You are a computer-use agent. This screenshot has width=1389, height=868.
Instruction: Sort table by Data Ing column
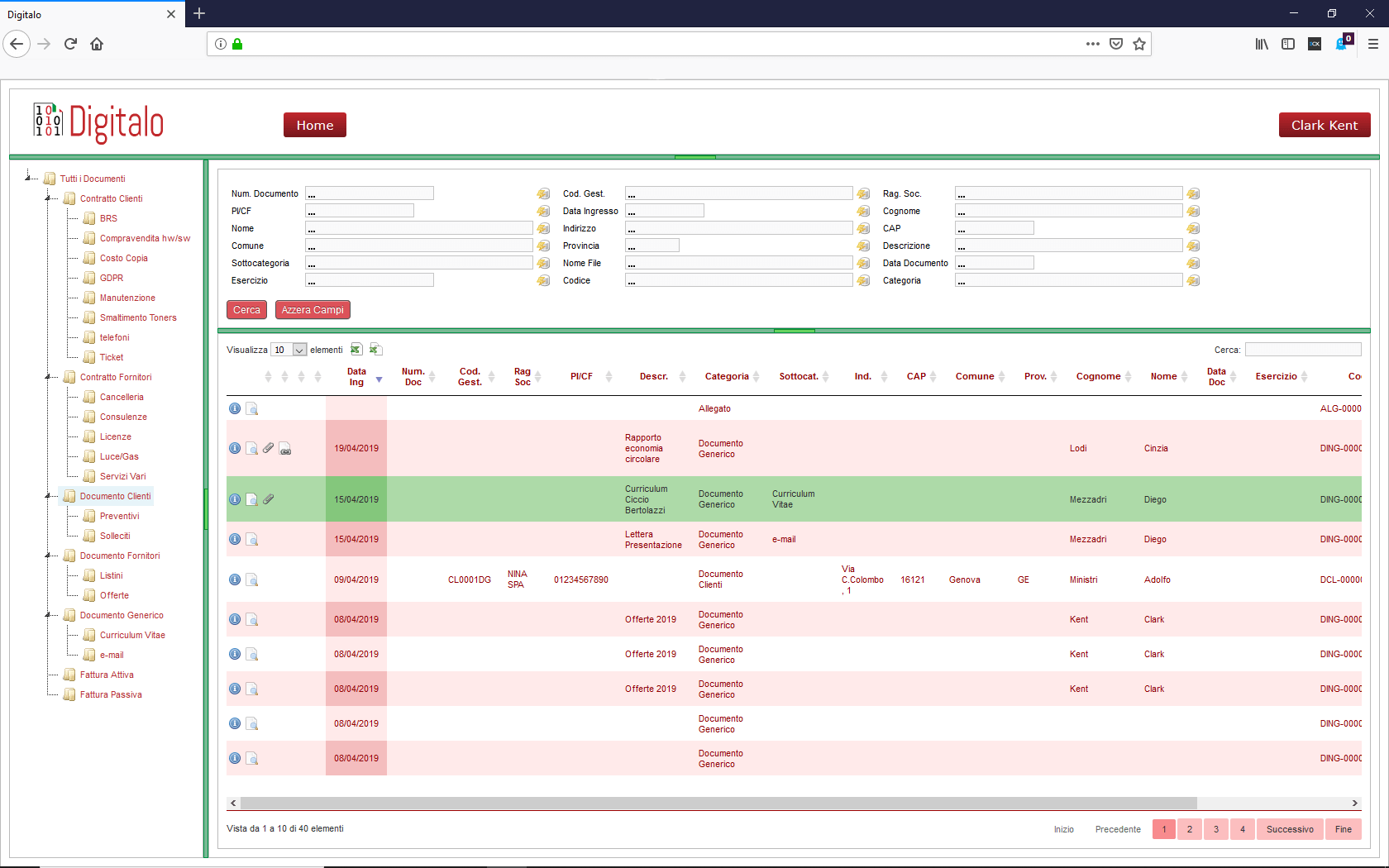(356, 377)
